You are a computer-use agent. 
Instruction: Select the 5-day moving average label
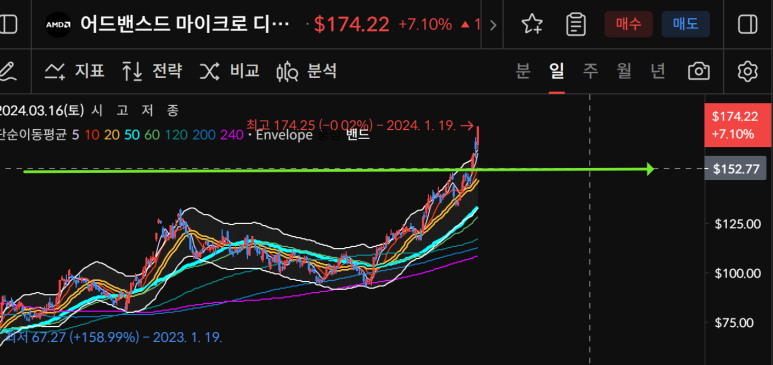click(x=75, y=135)
